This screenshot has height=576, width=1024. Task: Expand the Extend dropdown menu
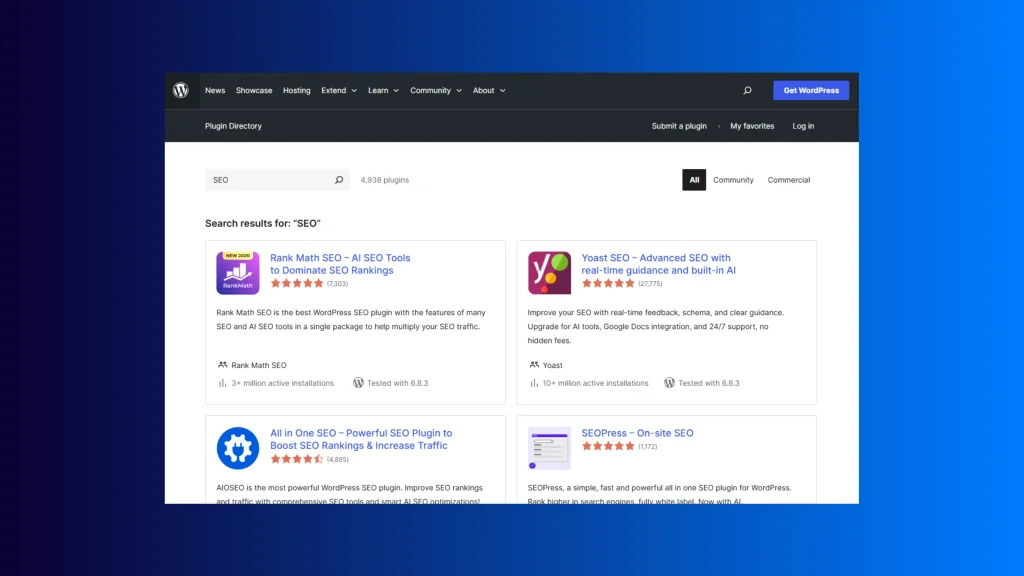point(338,90)
